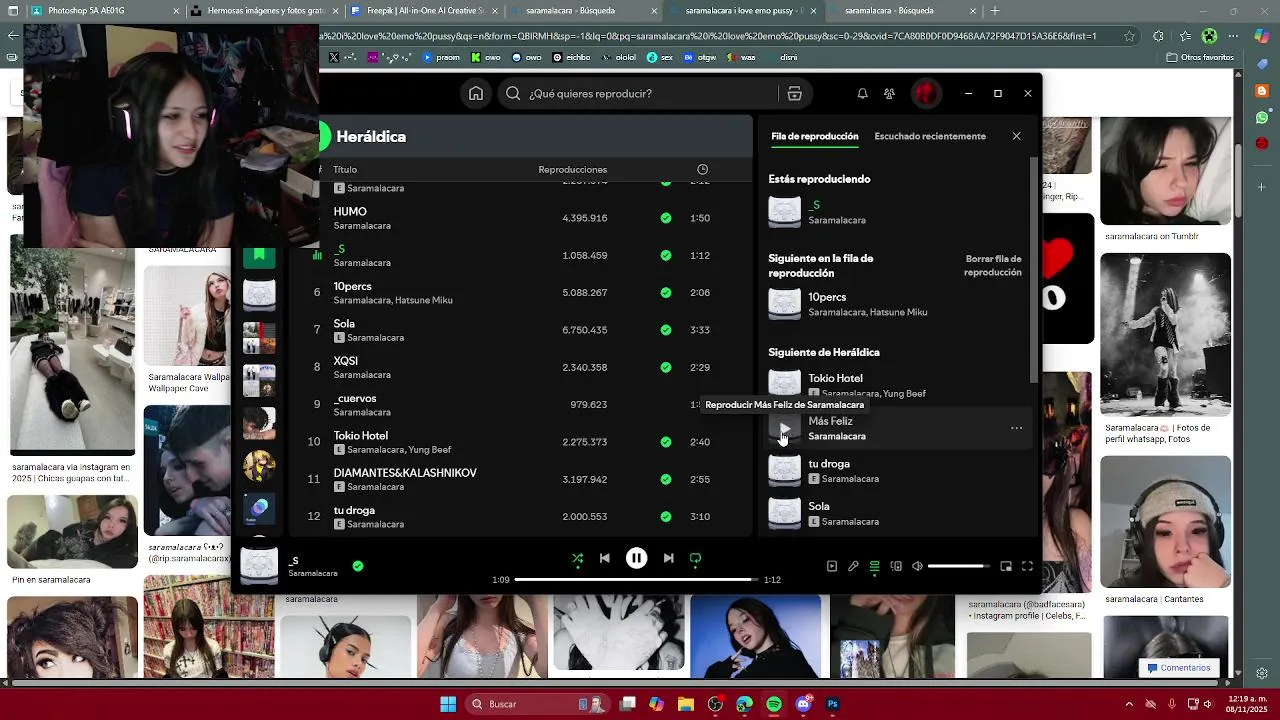Open the mini player icon
1280x720 pixels.
1006,566
